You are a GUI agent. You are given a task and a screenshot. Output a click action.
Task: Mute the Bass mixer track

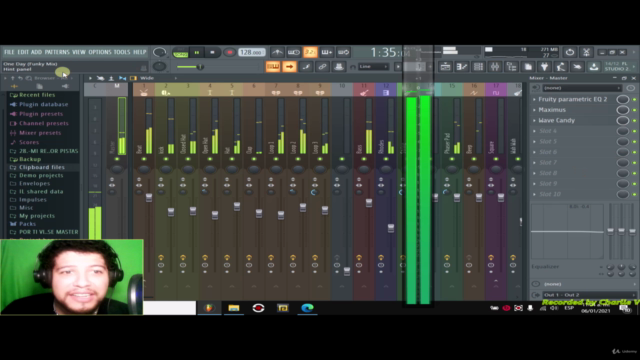tap(364, 159)
